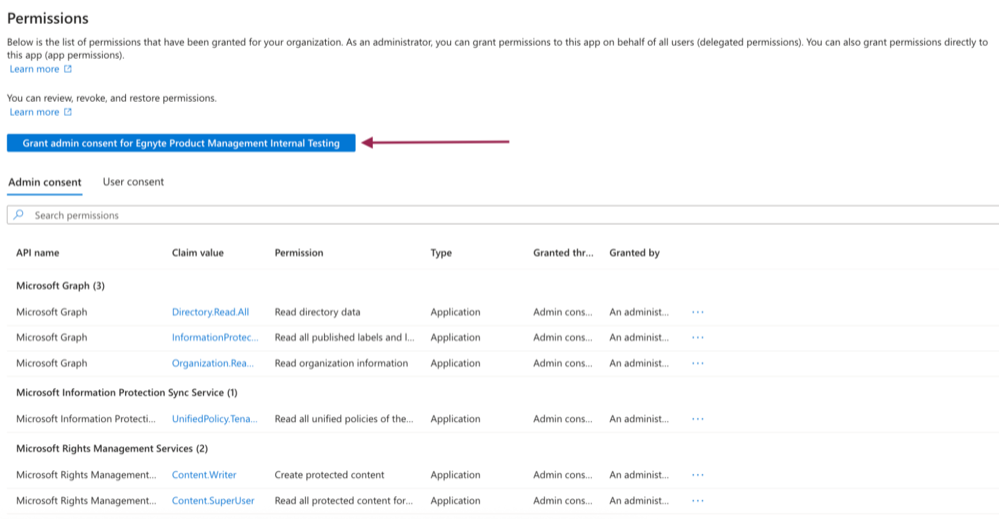
Task: Click the magnifier icon in the Search permissions box
Action: tap(19, 215)
